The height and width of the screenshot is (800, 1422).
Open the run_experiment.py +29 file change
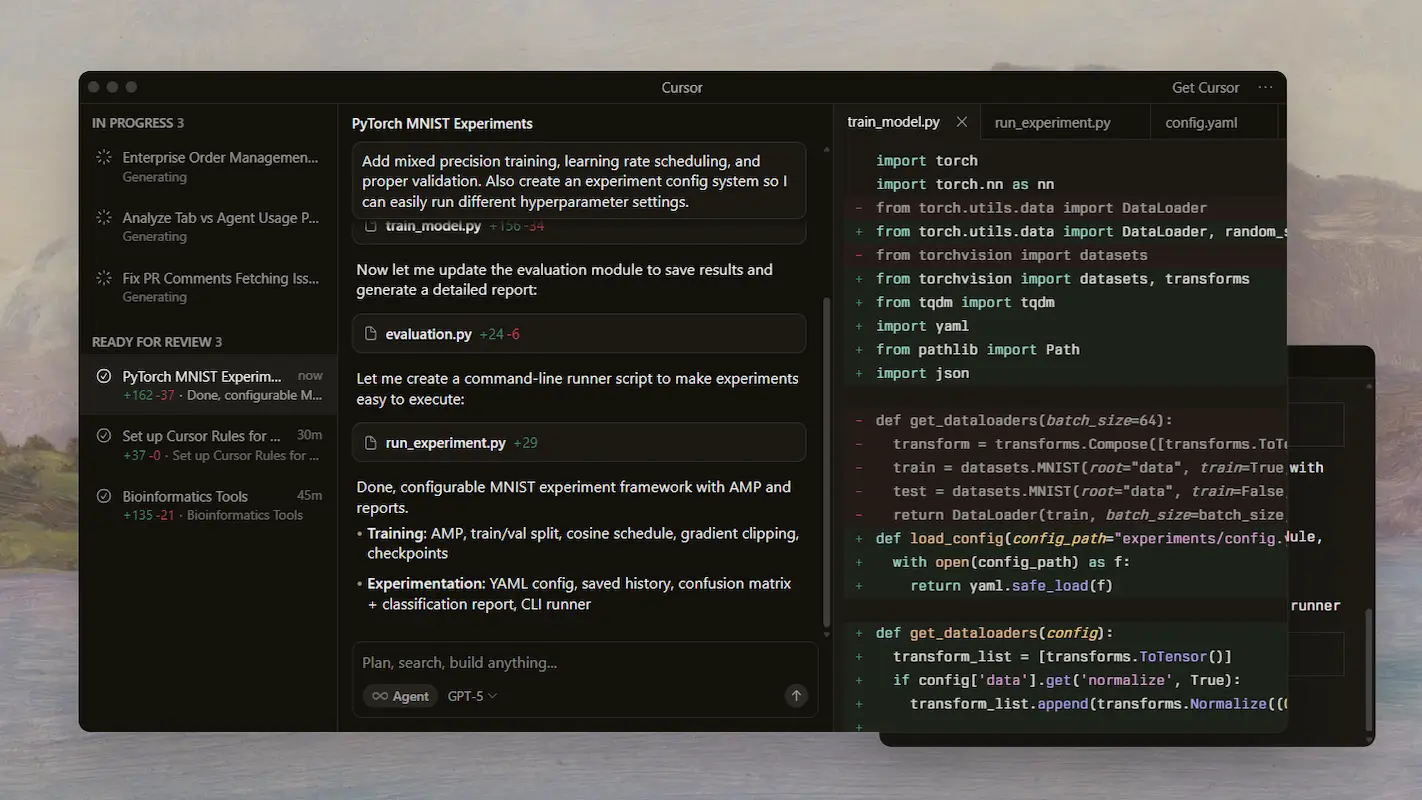[578, 443]
